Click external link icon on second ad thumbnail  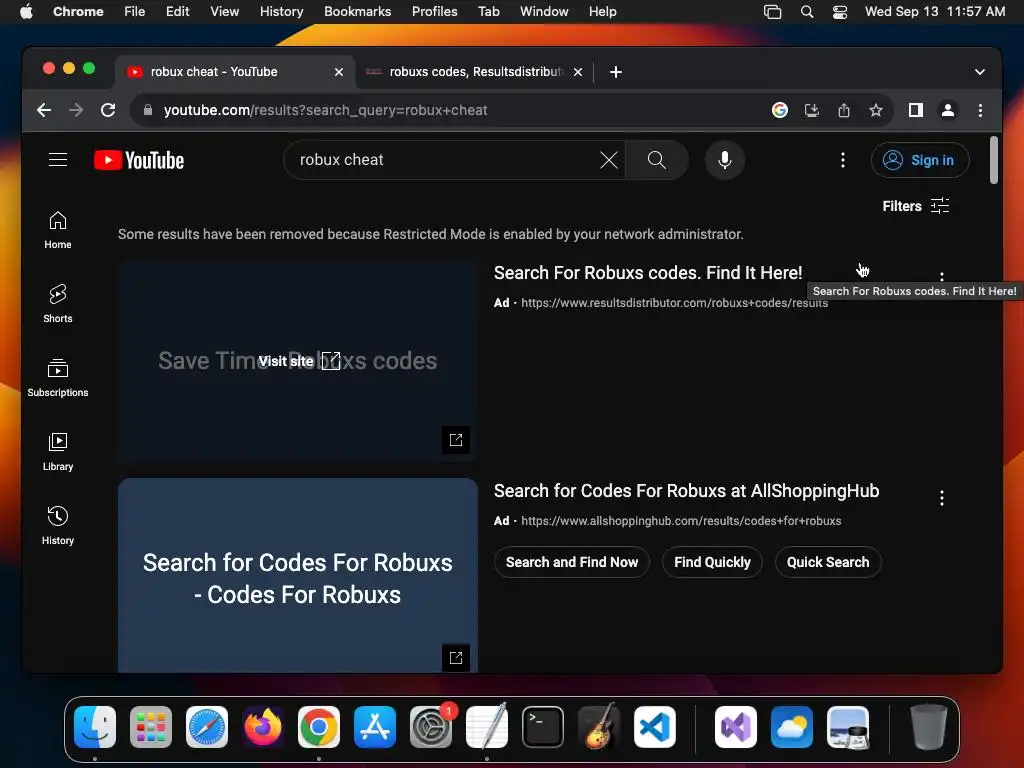click(456, 658)
